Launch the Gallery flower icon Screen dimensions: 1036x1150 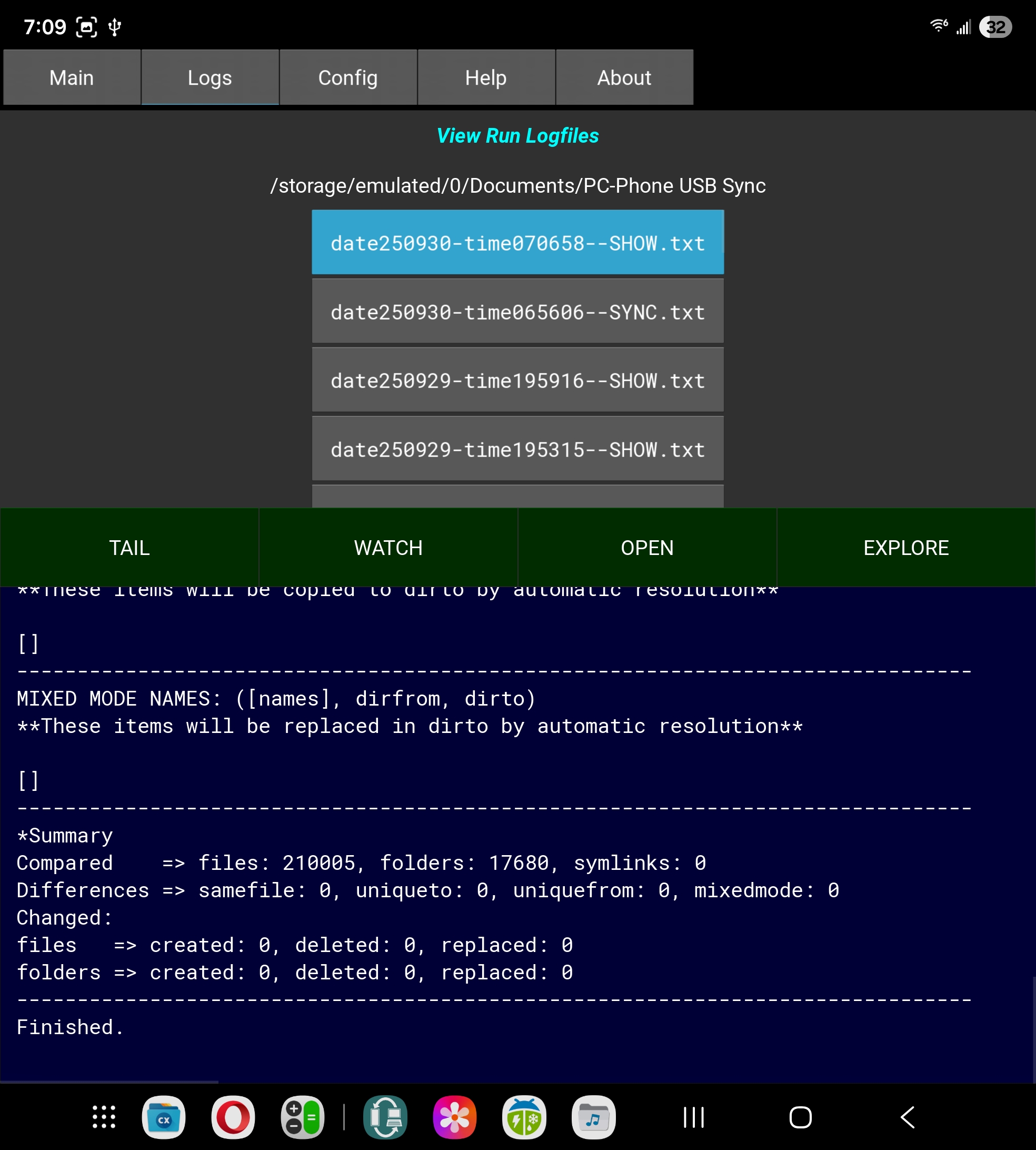[x=454, y=1117]
